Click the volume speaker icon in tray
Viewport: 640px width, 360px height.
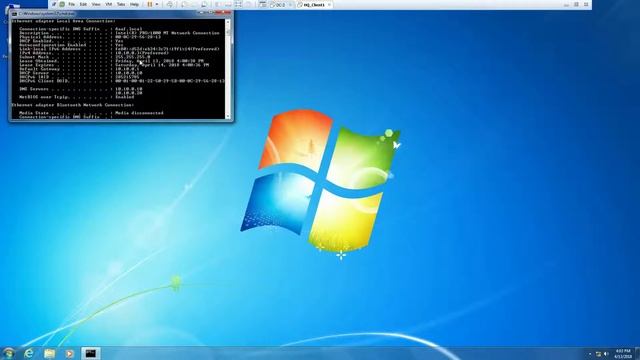[x=606, y=354]
